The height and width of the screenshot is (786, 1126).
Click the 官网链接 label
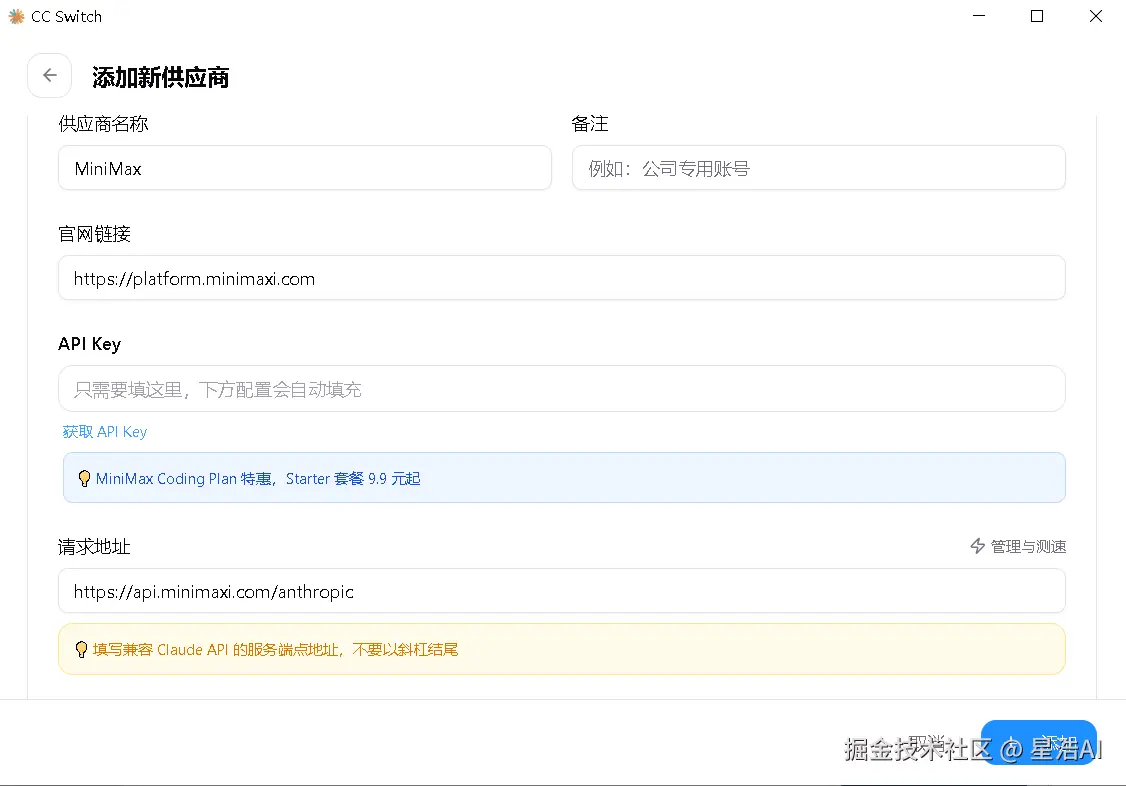[94, 234]
